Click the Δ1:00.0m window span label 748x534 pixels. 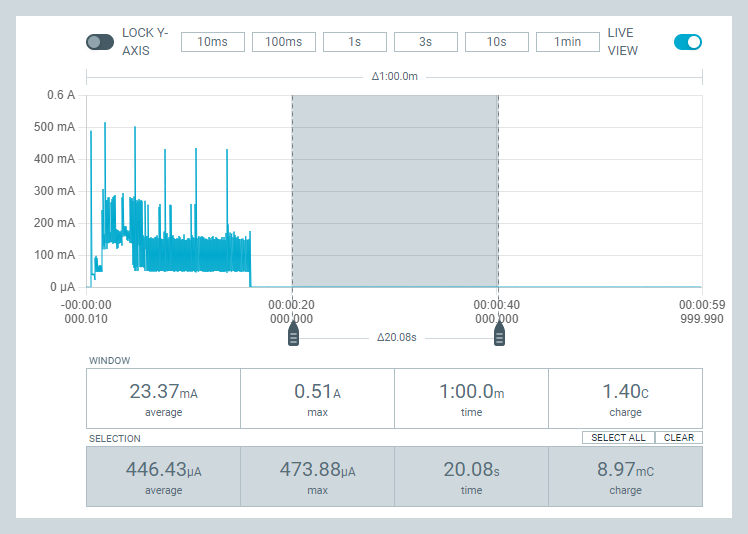[395, 76]
